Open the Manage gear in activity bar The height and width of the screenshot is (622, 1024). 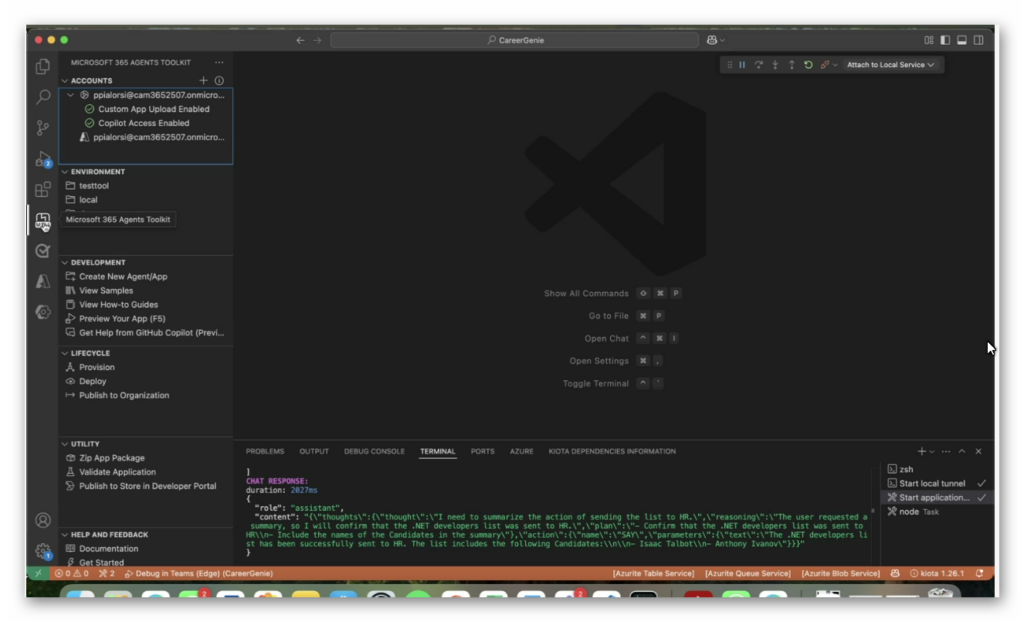click(43, 551)
